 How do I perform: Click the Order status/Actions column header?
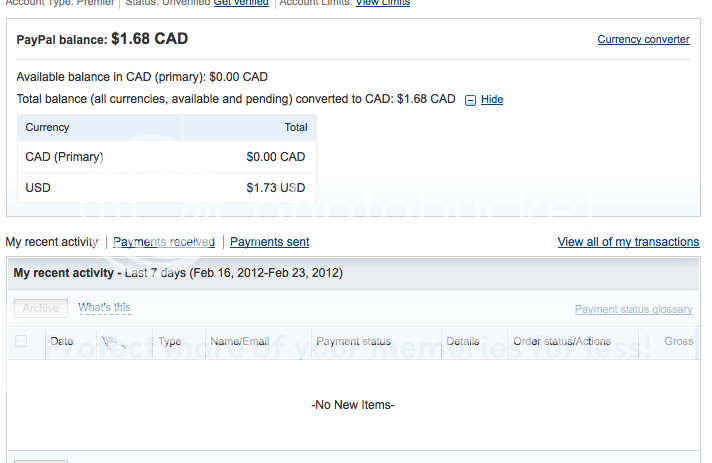(x=562, y=342)
